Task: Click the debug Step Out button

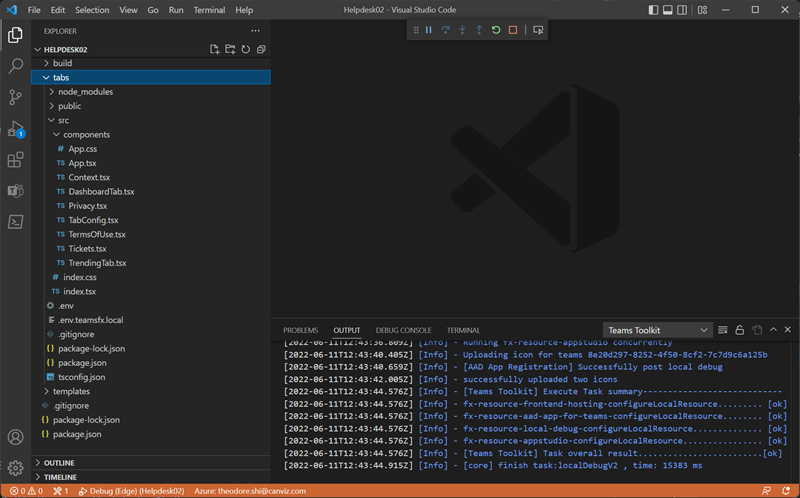Action: coord(479,30)
